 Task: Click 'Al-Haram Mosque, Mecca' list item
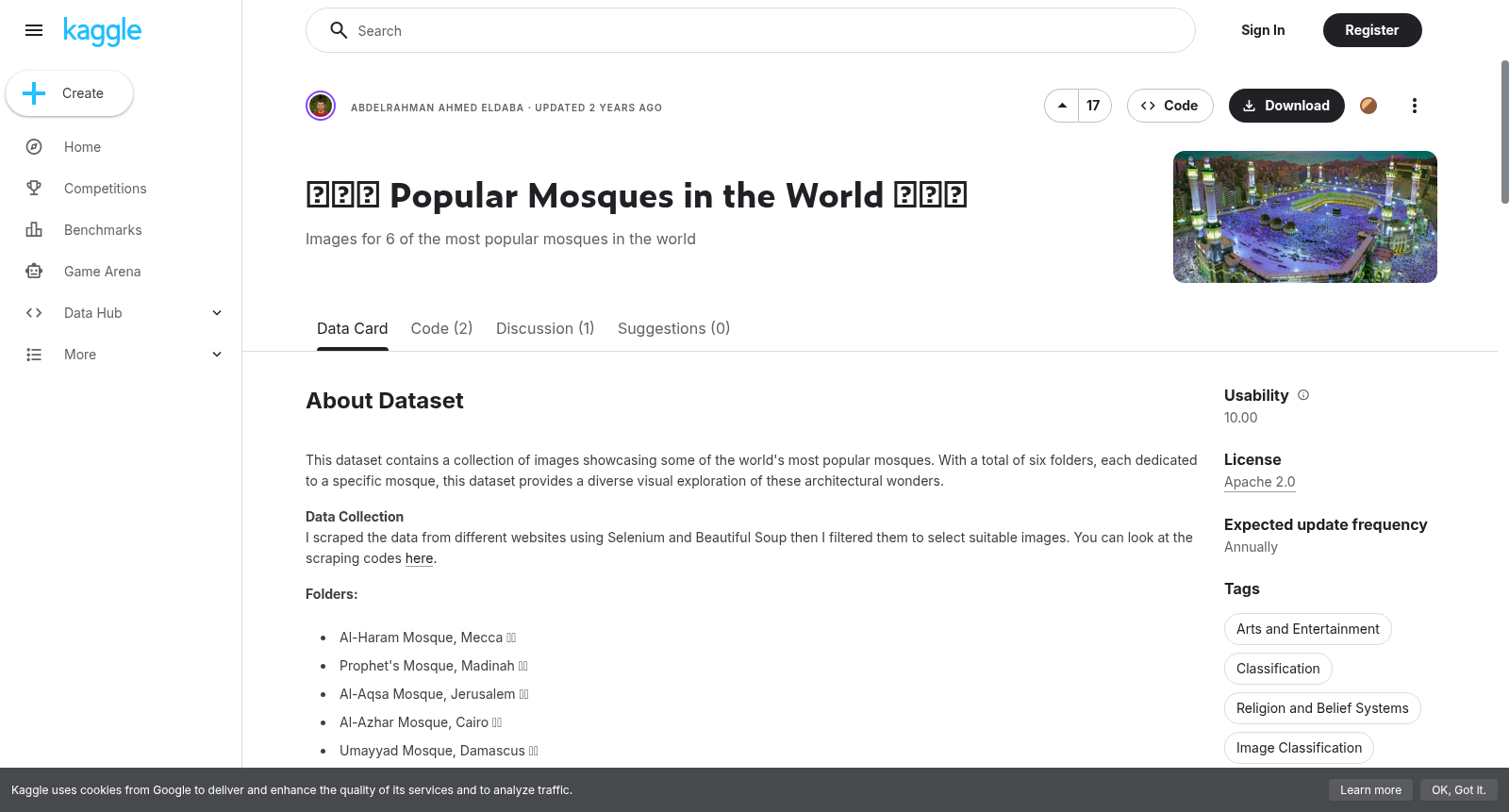pyautogui.click(x=427, y=638)
